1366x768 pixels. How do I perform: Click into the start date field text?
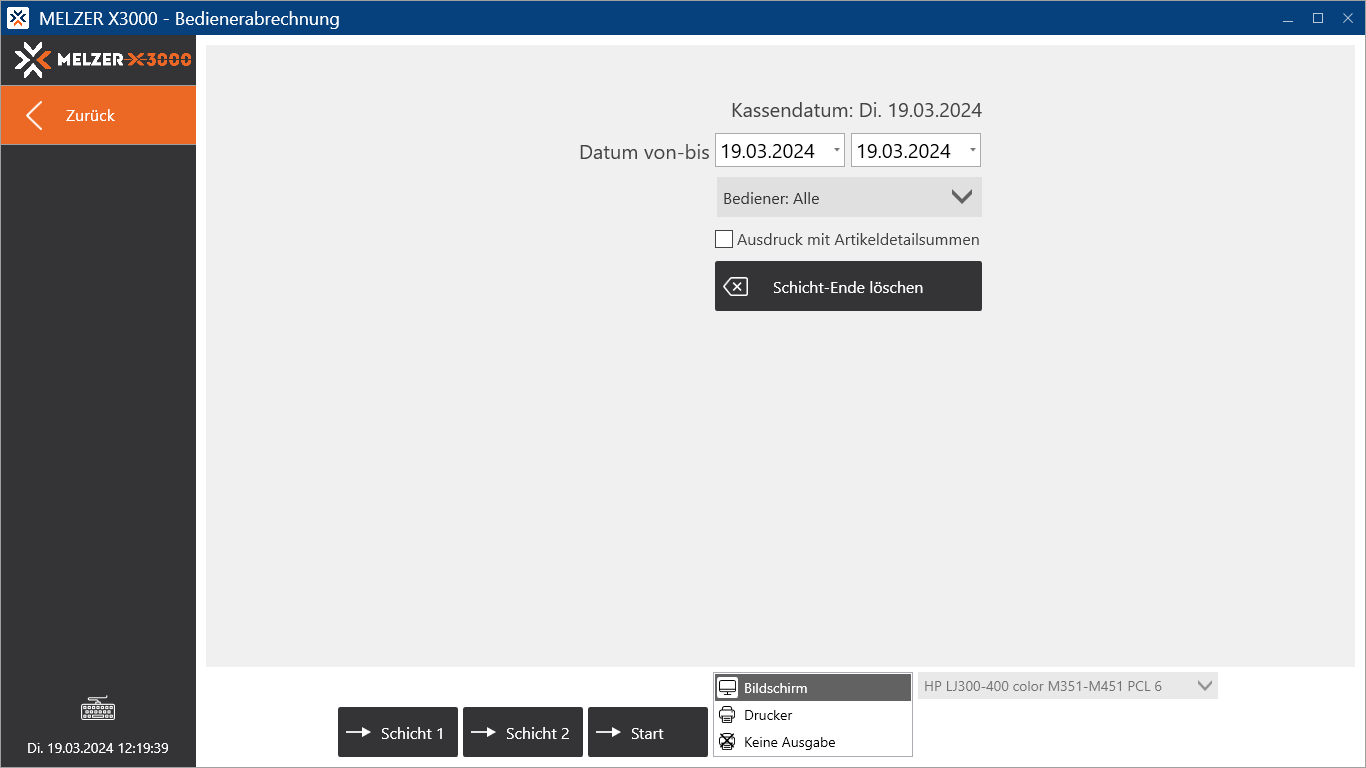pyautogui.click(x=768, y=151)
